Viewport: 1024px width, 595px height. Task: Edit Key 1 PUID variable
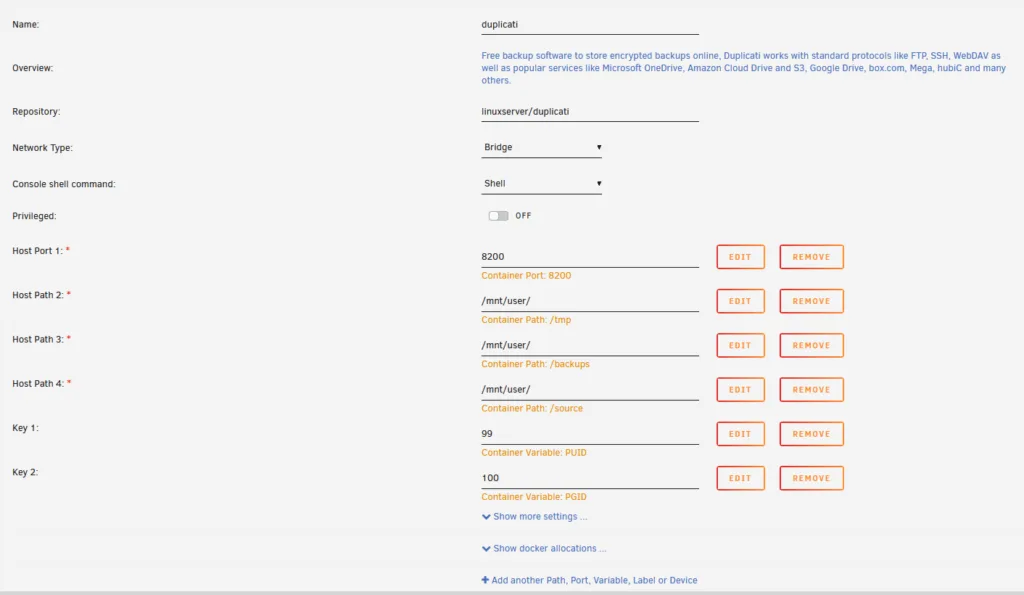(x=740, y=434)
